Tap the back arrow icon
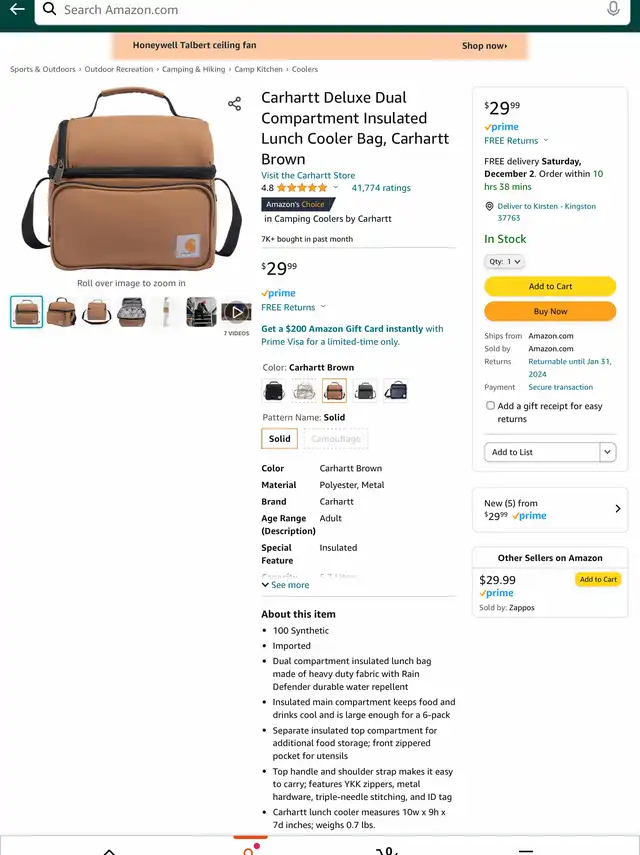The image size is (640, 855). 17,9
